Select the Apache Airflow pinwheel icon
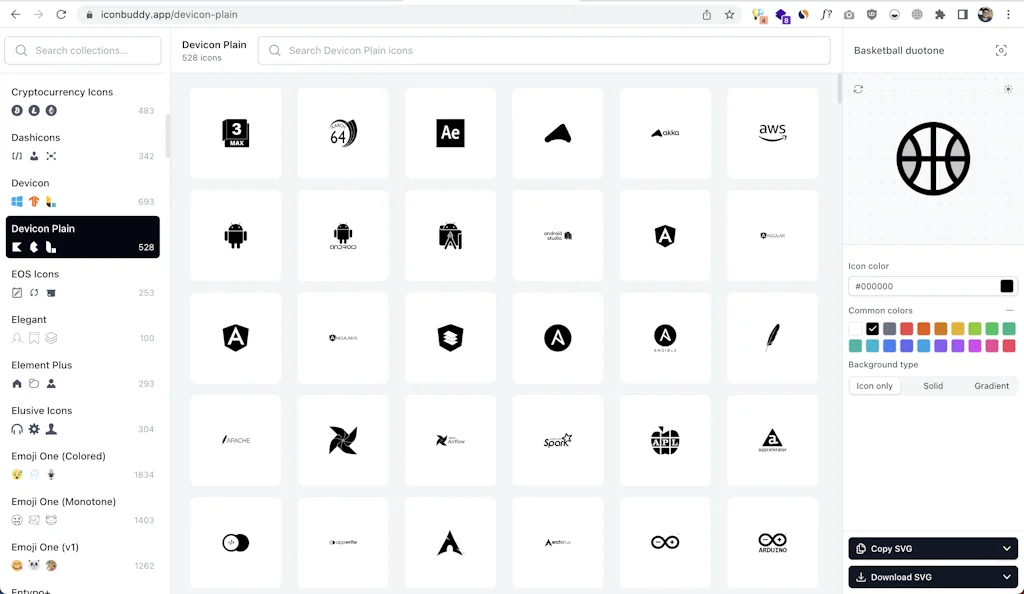Image resolution: width=1024 pixels, height=594 pixels. click(x=343, y=440)
